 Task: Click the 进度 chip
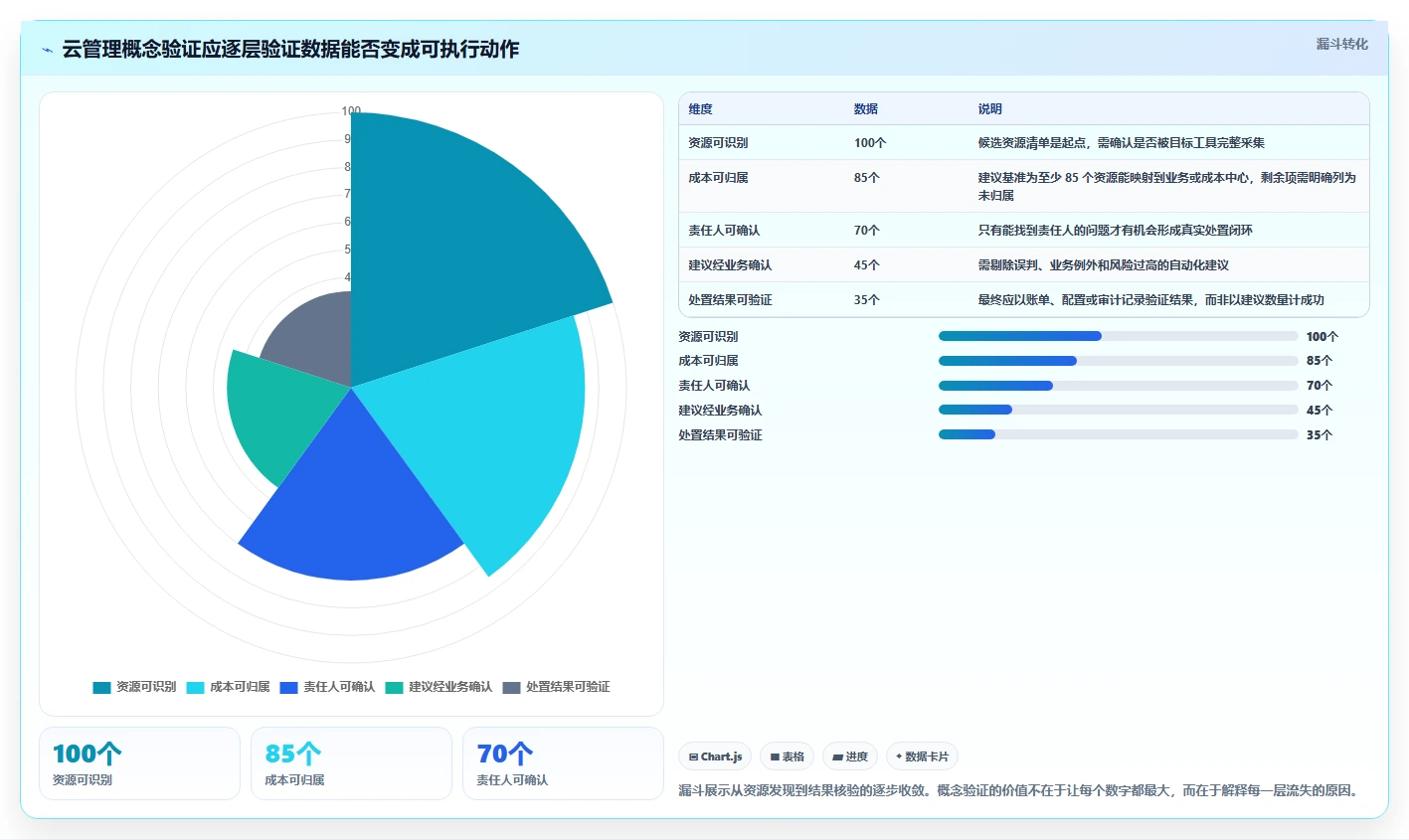click(850, 756)
